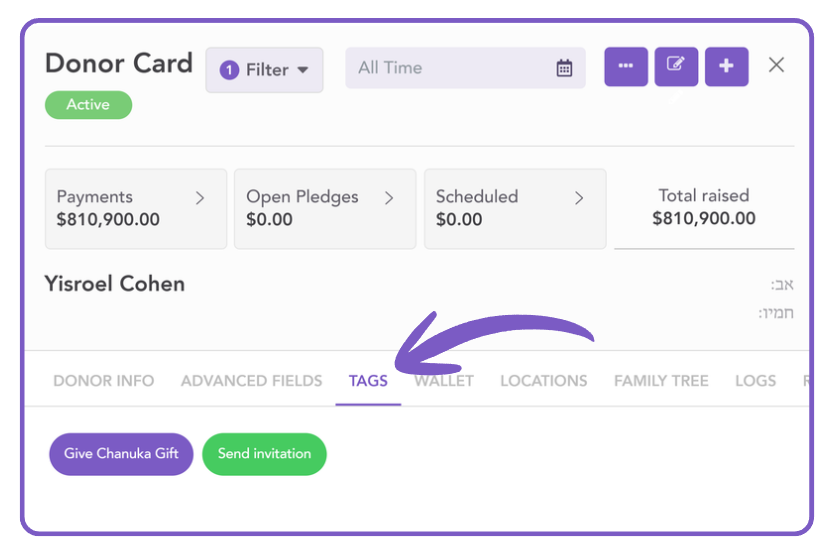Click the edit donor pencil icon
The height and width of the screenshot is (548, 831).
click(676, 66)
